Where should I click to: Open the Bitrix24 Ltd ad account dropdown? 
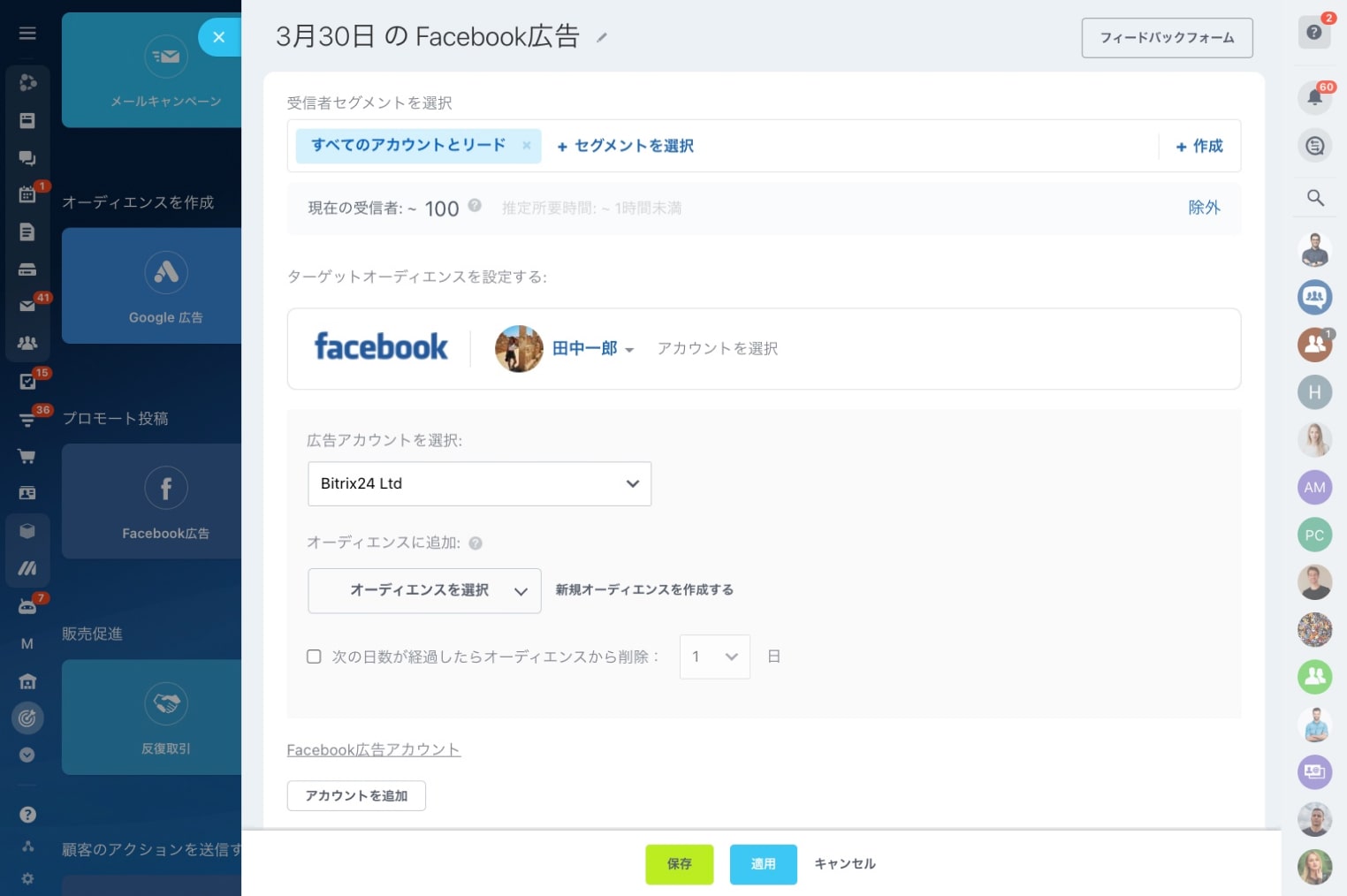479,484
